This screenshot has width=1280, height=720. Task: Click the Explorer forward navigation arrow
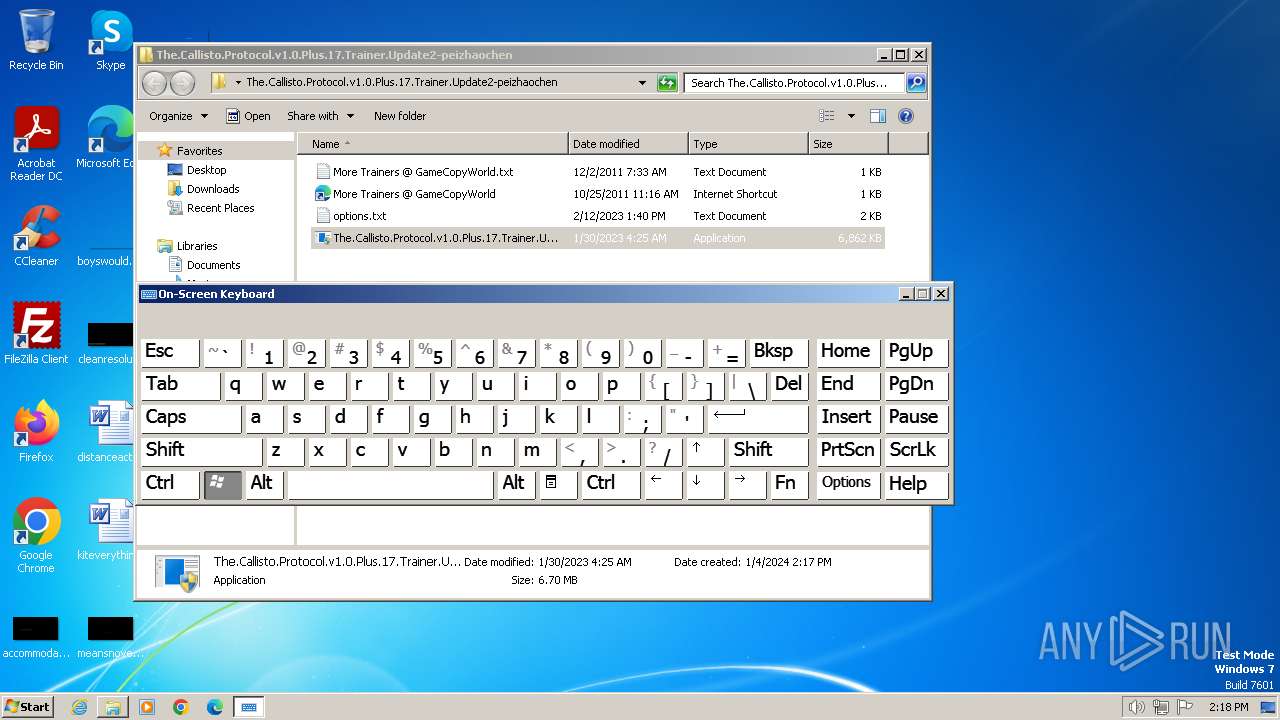click(182, 83)
